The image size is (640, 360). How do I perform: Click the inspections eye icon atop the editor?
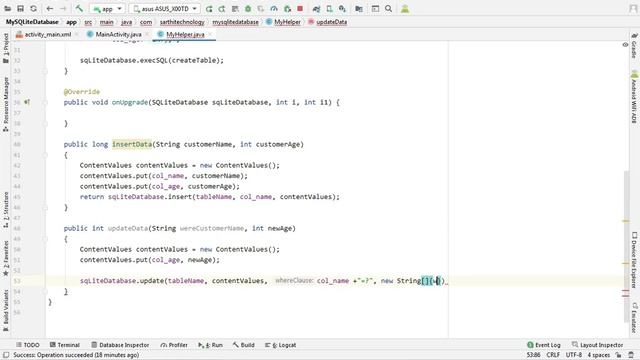625,44
